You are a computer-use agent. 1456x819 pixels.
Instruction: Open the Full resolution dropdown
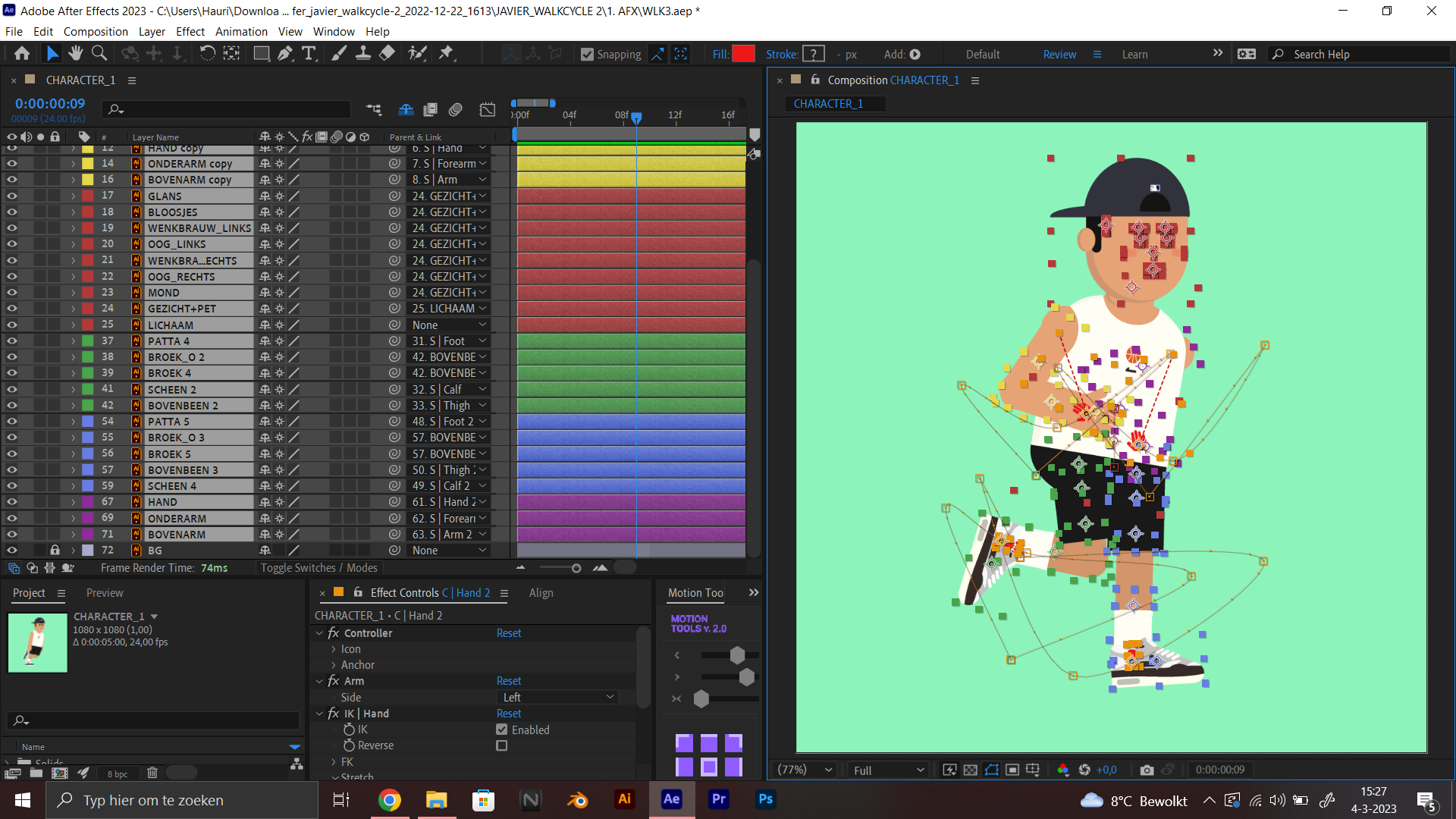tap(888, 770)
